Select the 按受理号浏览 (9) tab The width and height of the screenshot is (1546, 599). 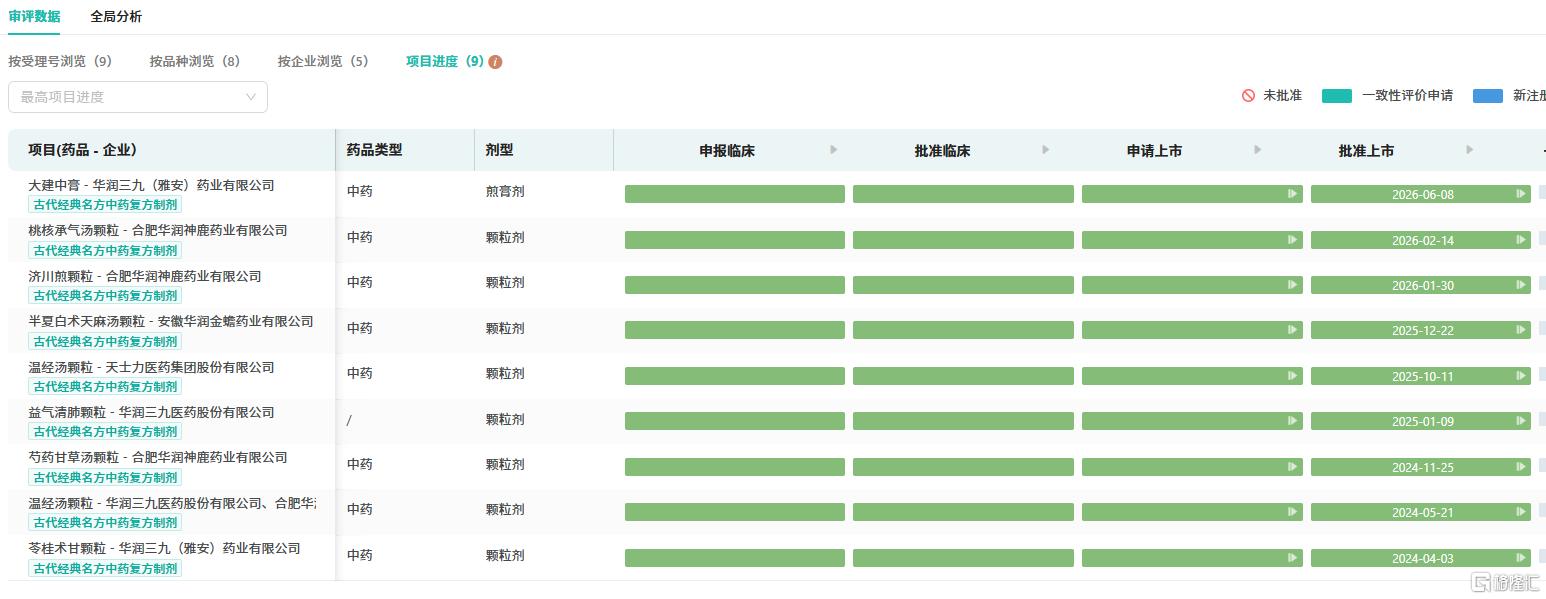pyautogui.click(x=60, y=61)
